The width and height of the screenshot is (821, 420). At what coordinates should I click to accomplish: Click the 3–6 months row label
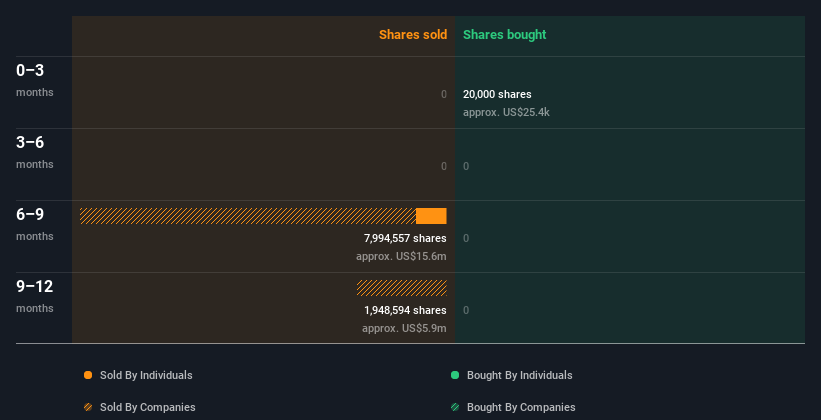35,152
